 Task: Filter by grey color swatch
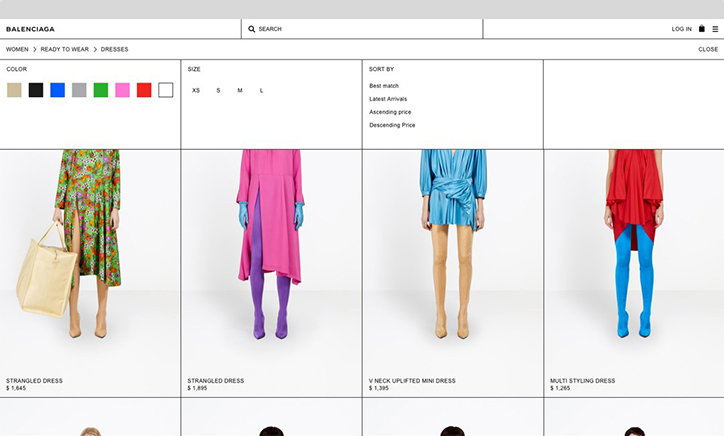[79, 90]
